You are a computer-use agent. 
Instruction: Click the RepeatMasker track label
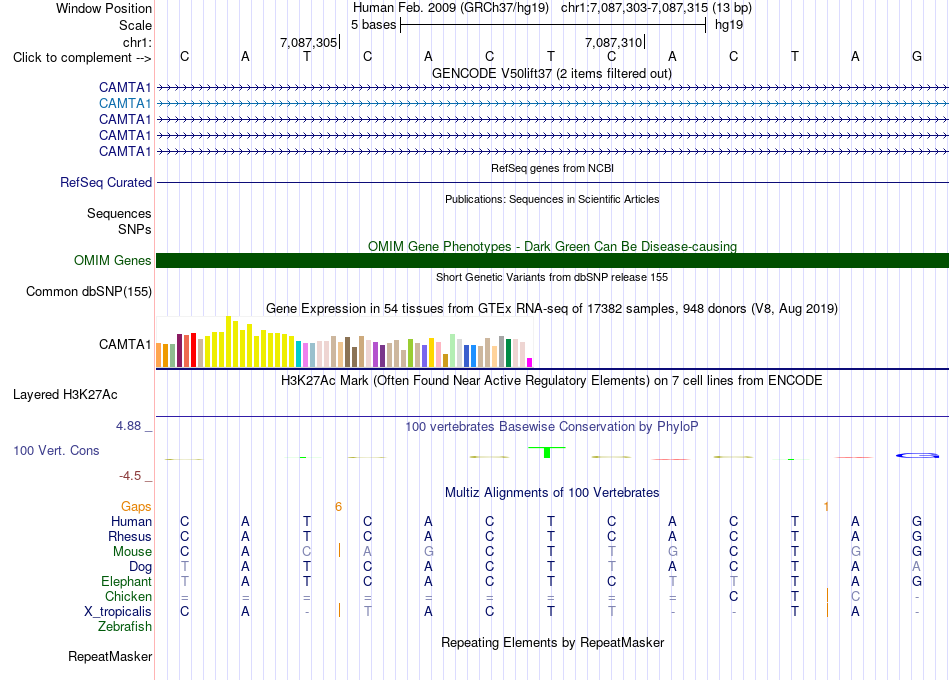pos(110,656)
